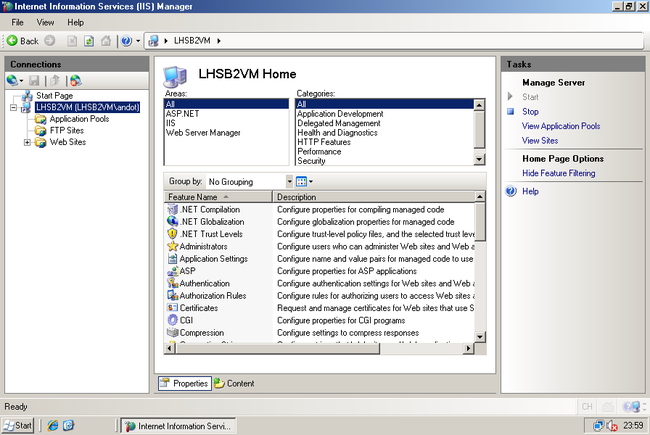
Task: Collapse the LHSB2VM server tree node
Action: pyautogui.click(x=13, y=107)
